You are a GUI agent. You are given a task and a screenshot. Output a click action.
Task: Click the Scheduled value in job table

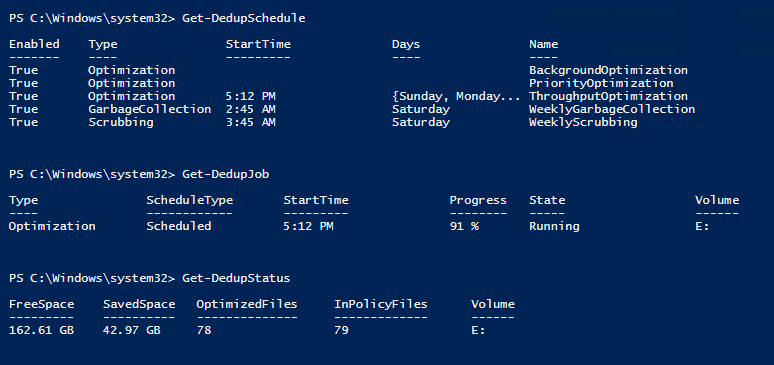click(x=179, y=226)
